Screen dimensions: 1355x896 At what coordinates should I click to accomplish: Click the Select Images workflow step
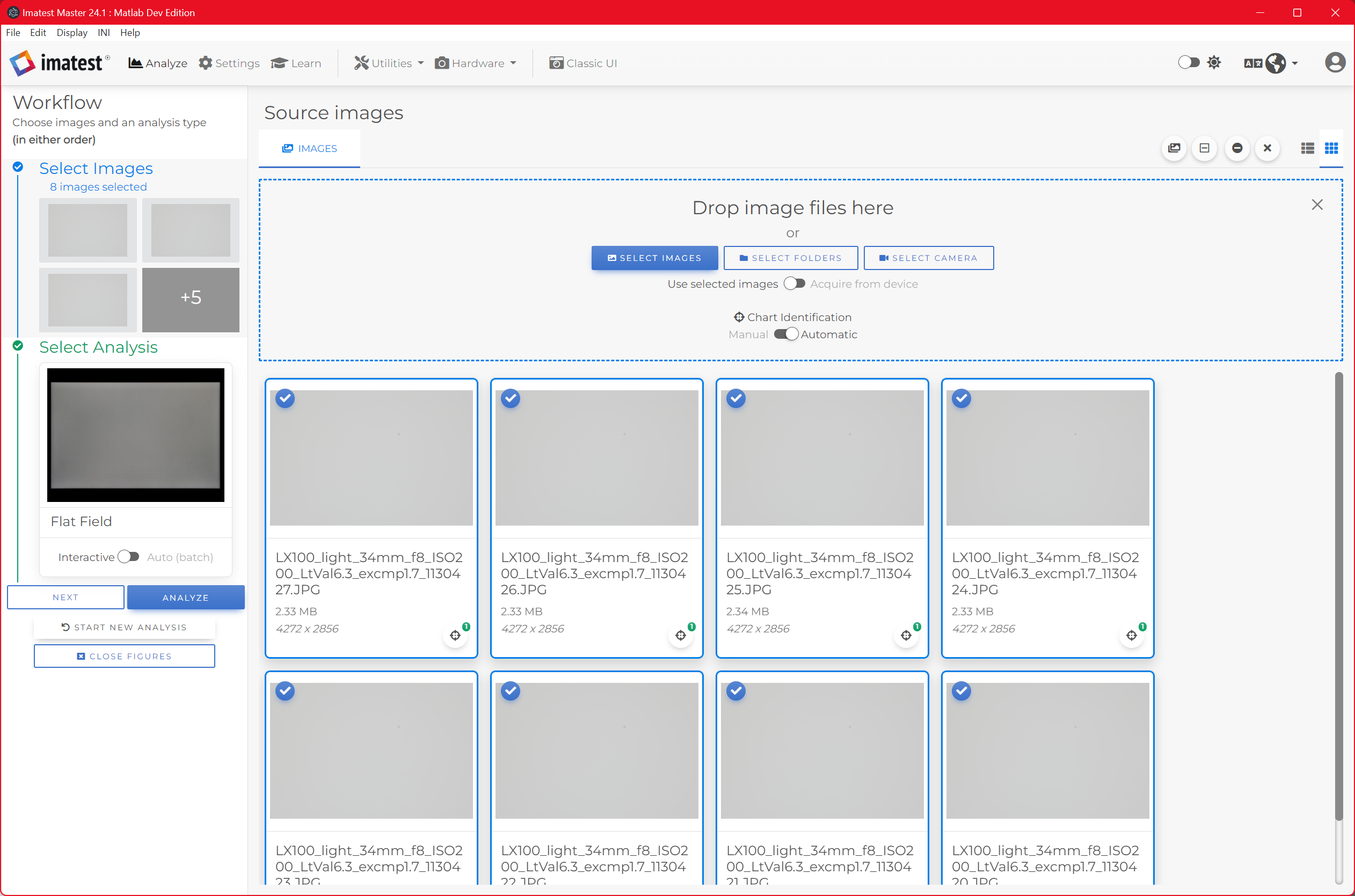coord(96,169)
